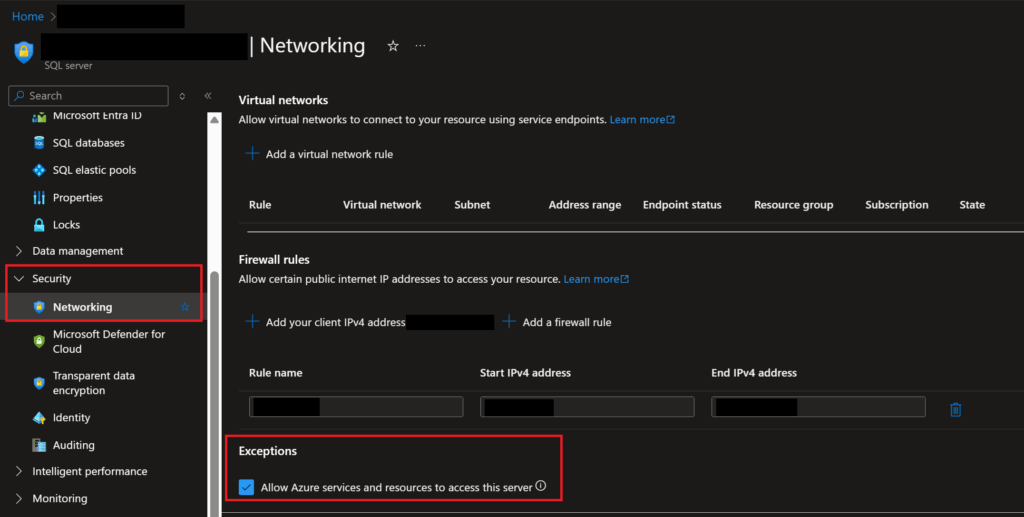Click plus icon for Add a virtual network rule
Screen dimensions: 1024x517
(252, 153)
